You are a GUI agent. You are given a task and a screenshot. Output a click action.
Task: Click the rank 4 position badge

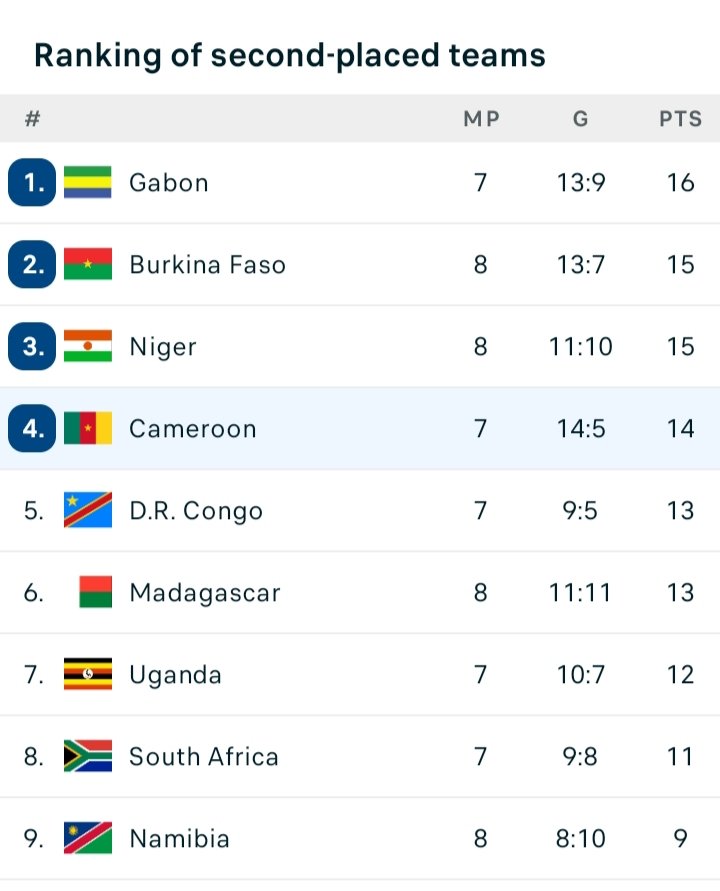point(31,429)
